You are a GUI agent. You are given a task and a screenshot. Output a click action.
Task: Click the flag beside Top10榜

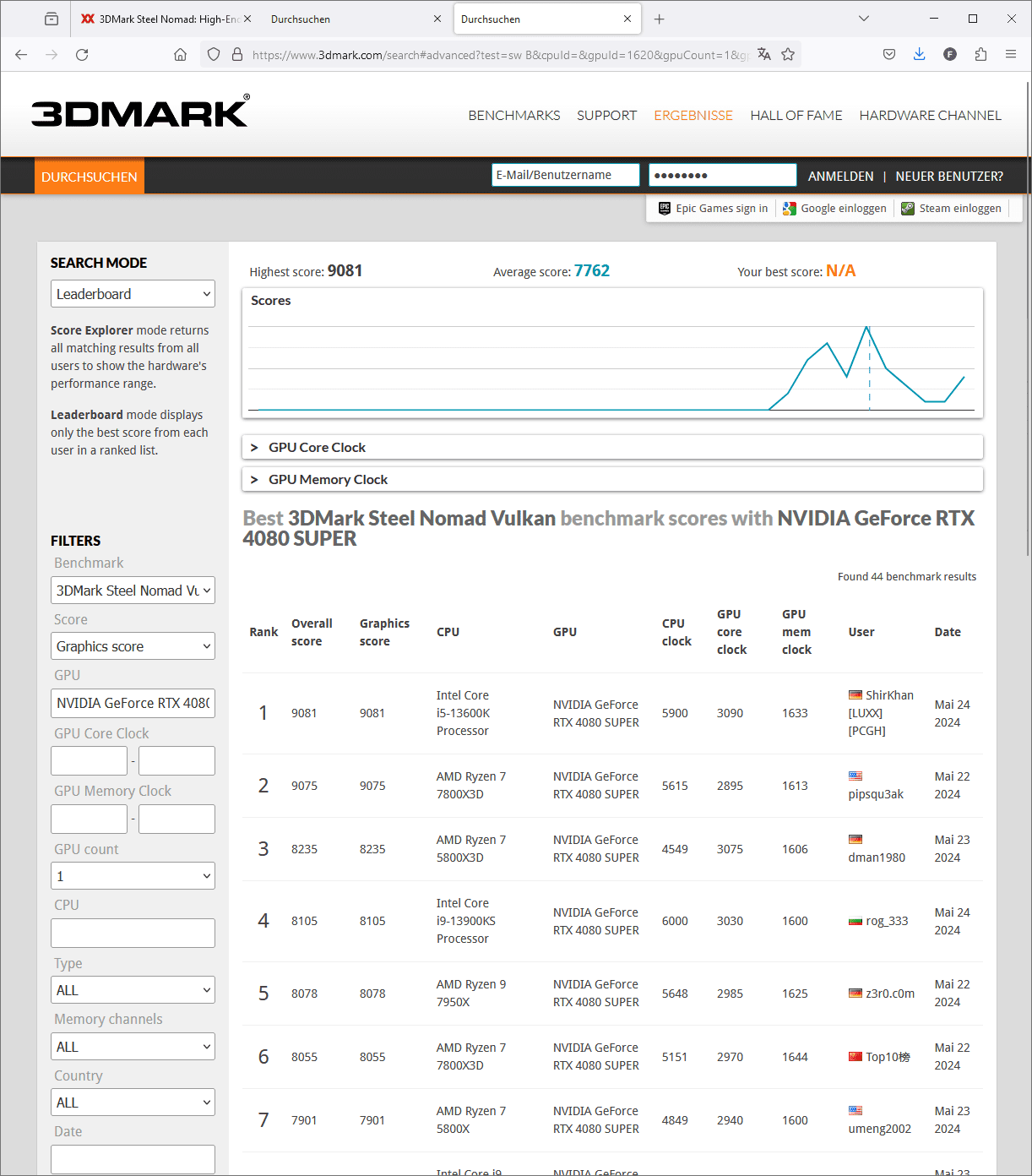(x=855, y=1057)
